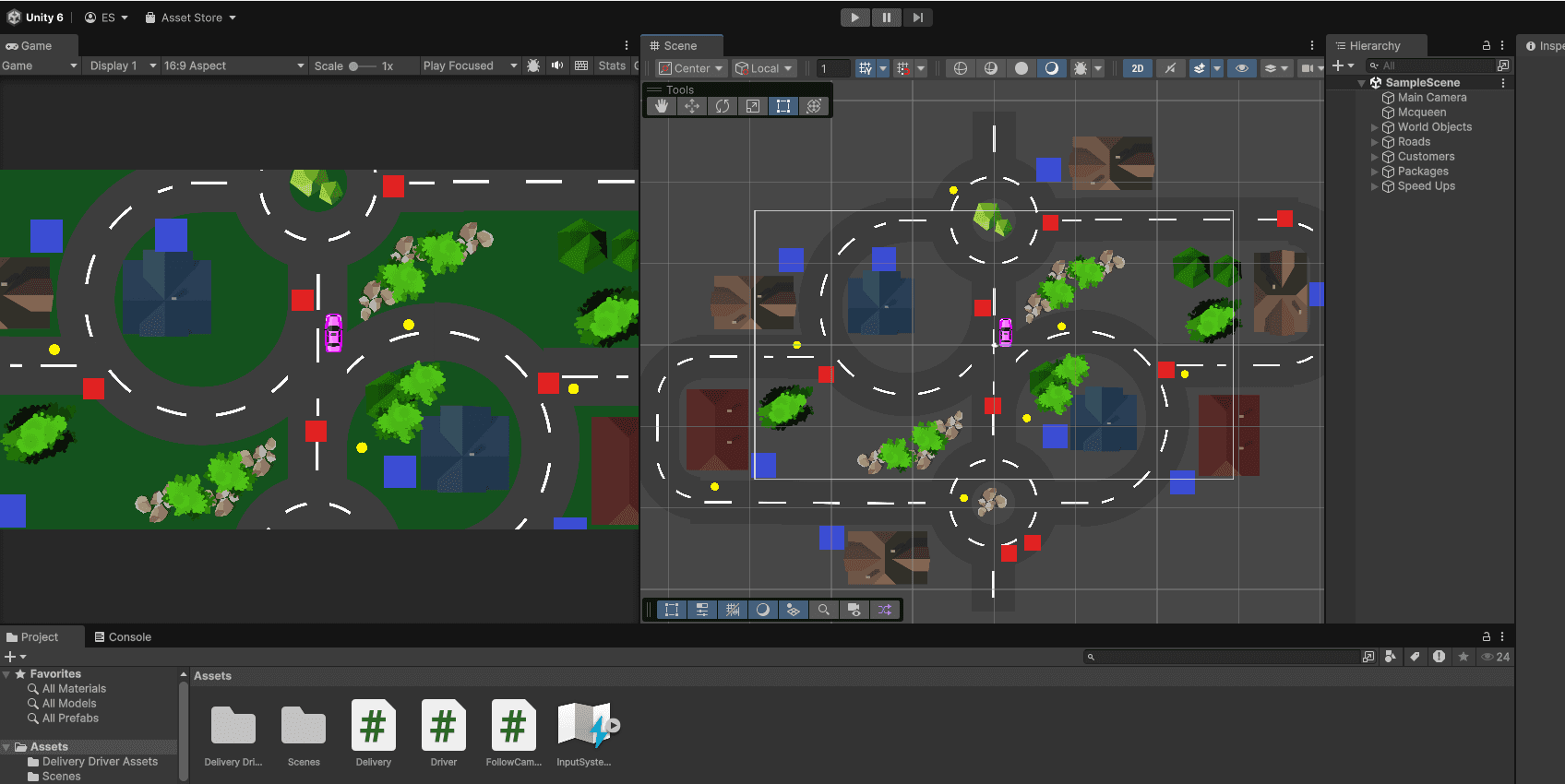
Task: Select the Rect tool in Tools overlay
Action: point(782,106)
